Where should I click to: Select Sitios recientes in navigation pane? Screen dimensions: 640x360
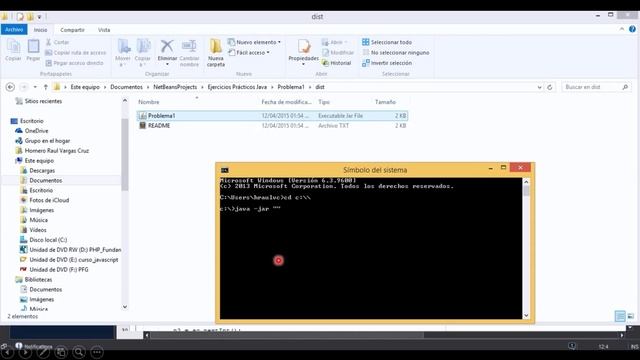[x=39, y=101]
